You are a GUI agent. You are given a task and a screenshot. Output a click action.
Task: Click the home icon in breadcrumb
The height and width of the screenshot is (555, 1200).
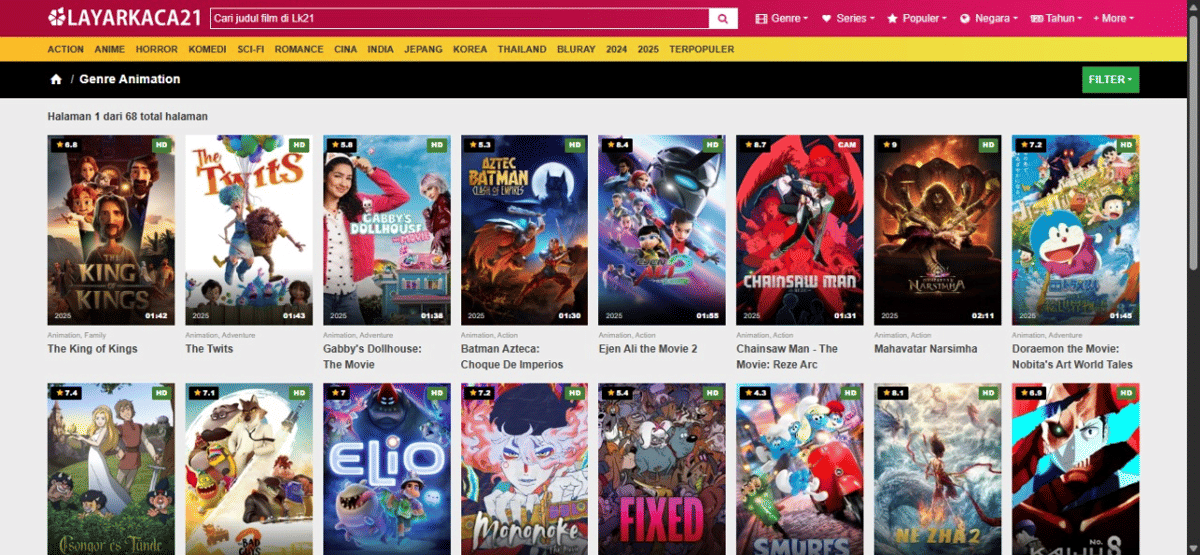(x=56, y=79)
